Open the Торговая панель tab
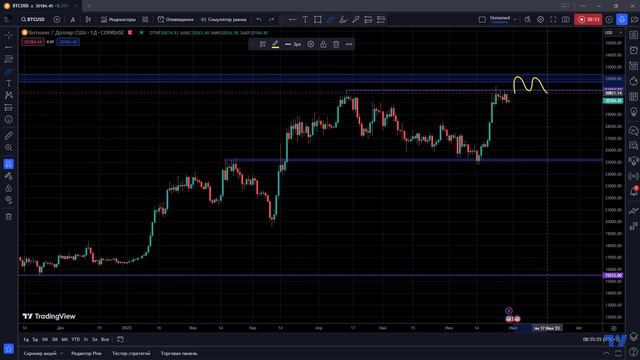The image size is (640, 360). click(179, 353)
